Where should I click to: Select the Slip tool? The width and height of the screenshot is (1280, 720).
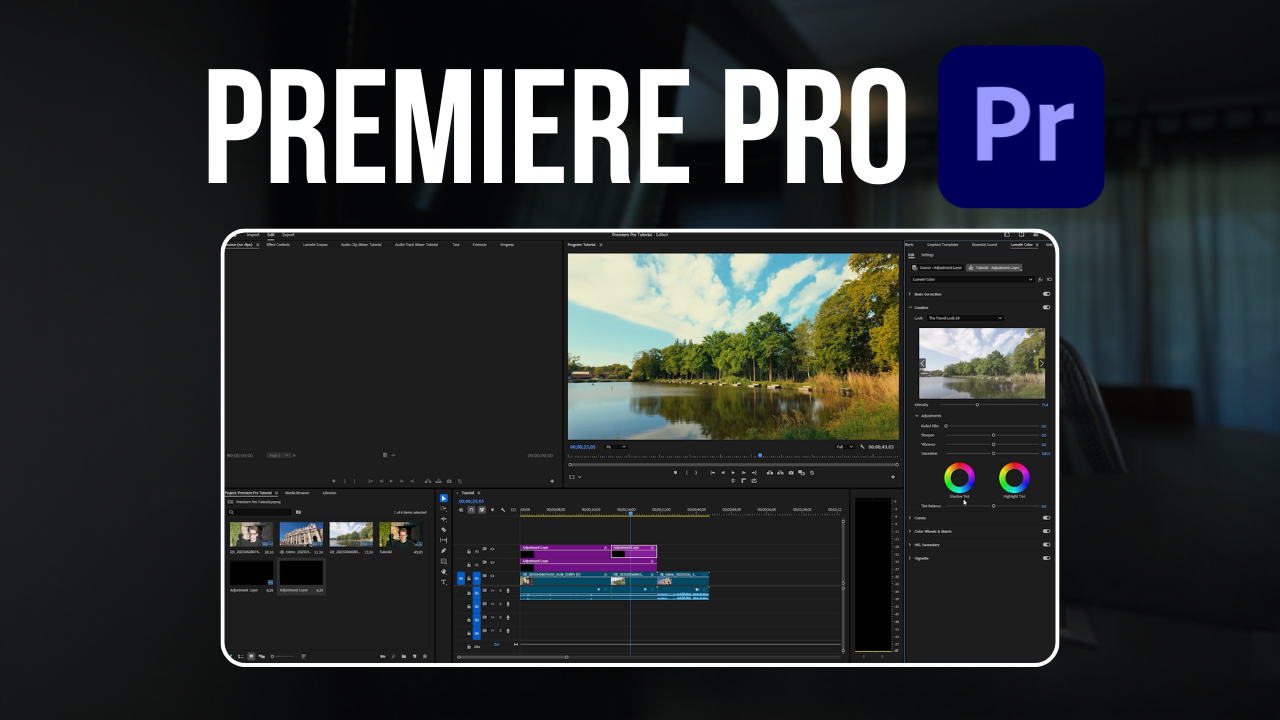(444, 540)
